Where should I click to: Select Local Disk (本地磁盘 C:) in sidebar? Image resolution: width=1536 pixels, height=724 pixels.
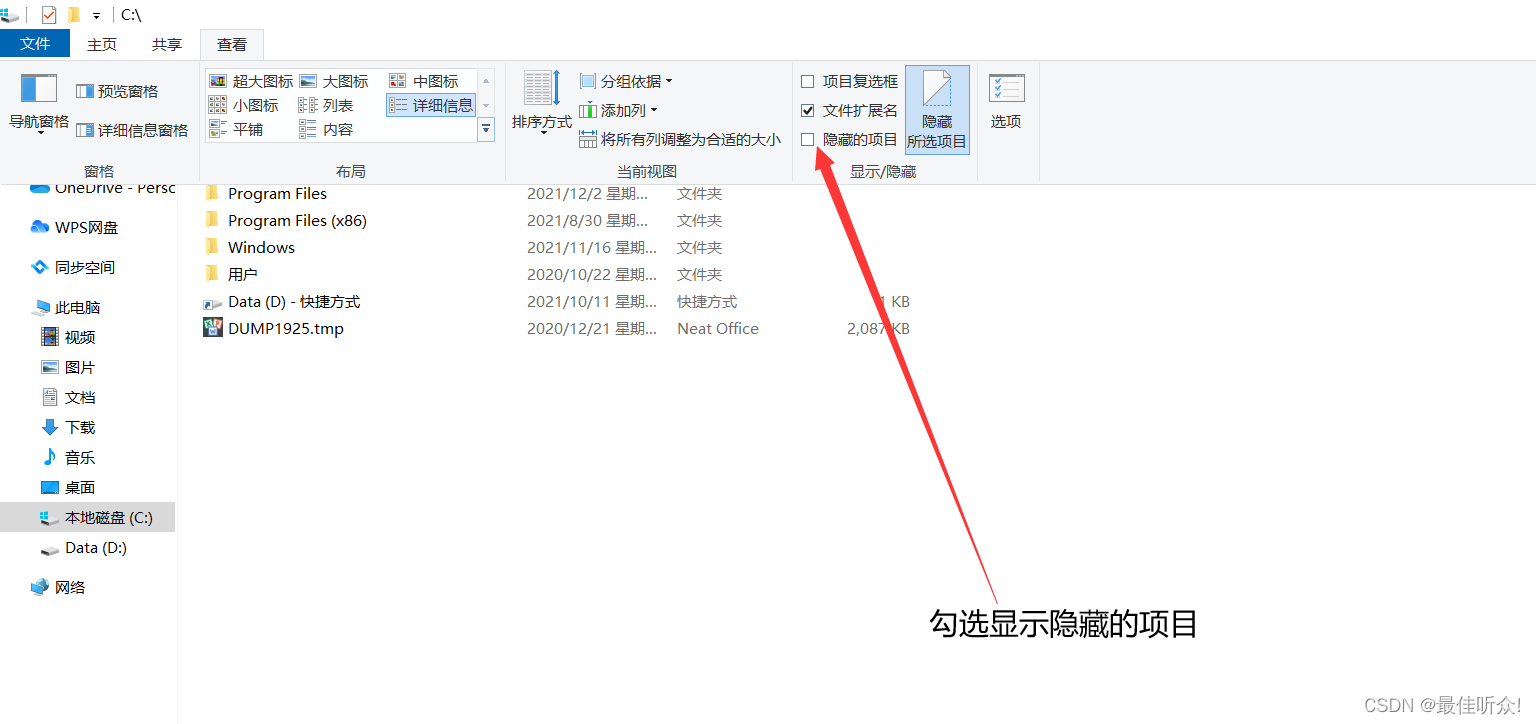tap(88, 517)
